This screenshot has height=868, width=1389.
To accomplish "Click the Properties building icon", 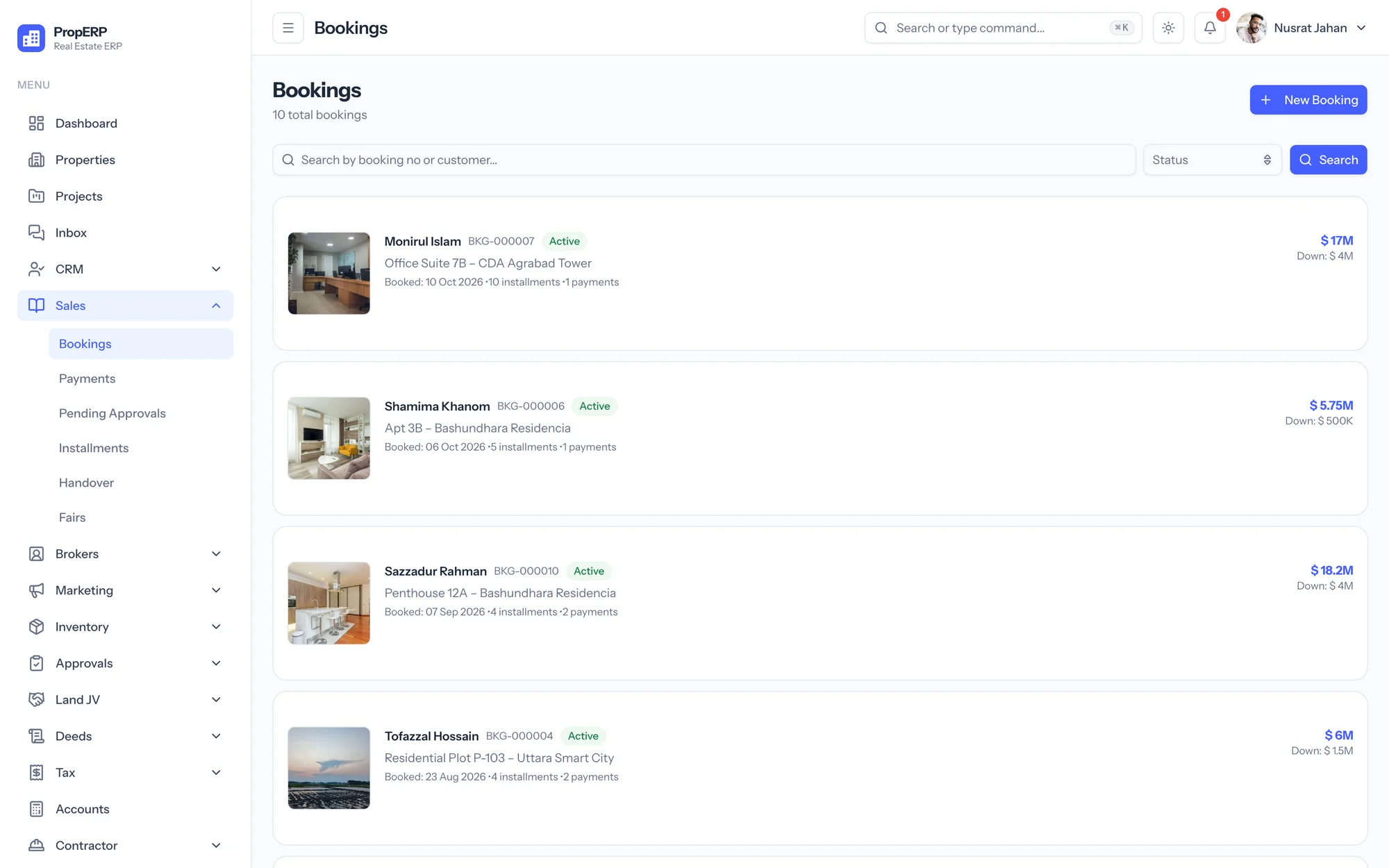I will click(36, 160).
